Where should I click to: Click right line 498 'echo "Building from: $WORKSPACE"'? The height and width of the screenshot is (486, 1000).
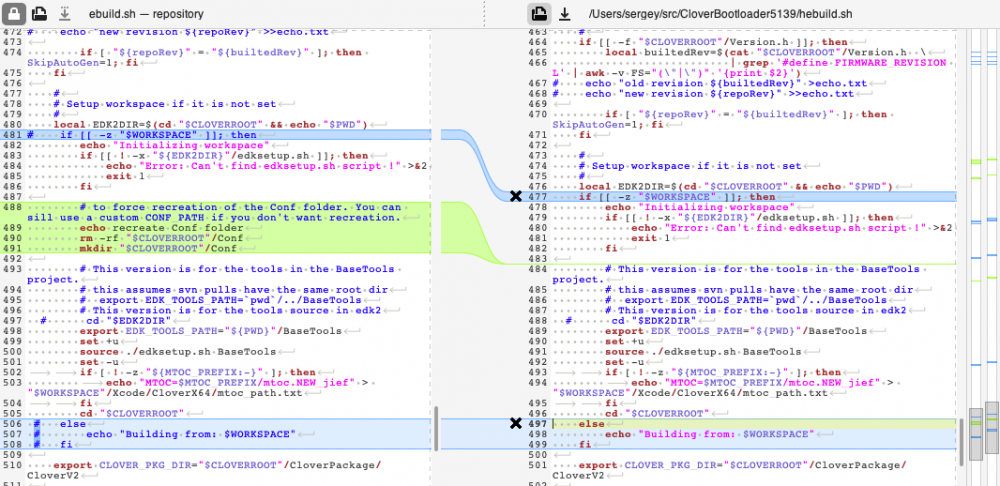pyautogui.click(x=709, y=434)
